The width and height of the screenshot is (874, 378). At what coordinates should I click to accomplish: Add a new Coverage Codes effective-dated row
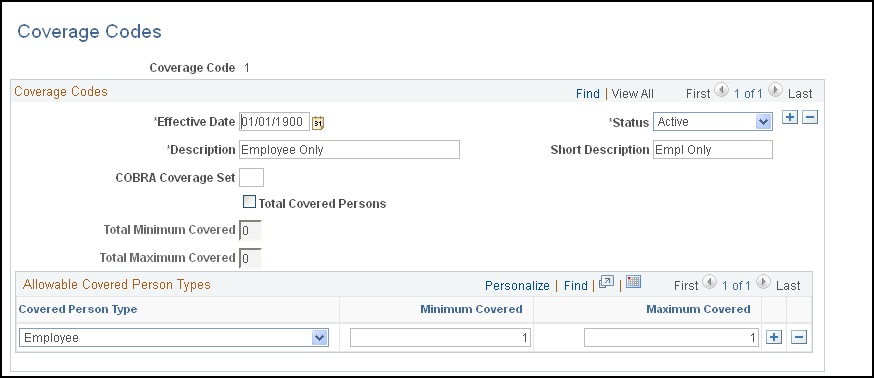click(790, 118)
